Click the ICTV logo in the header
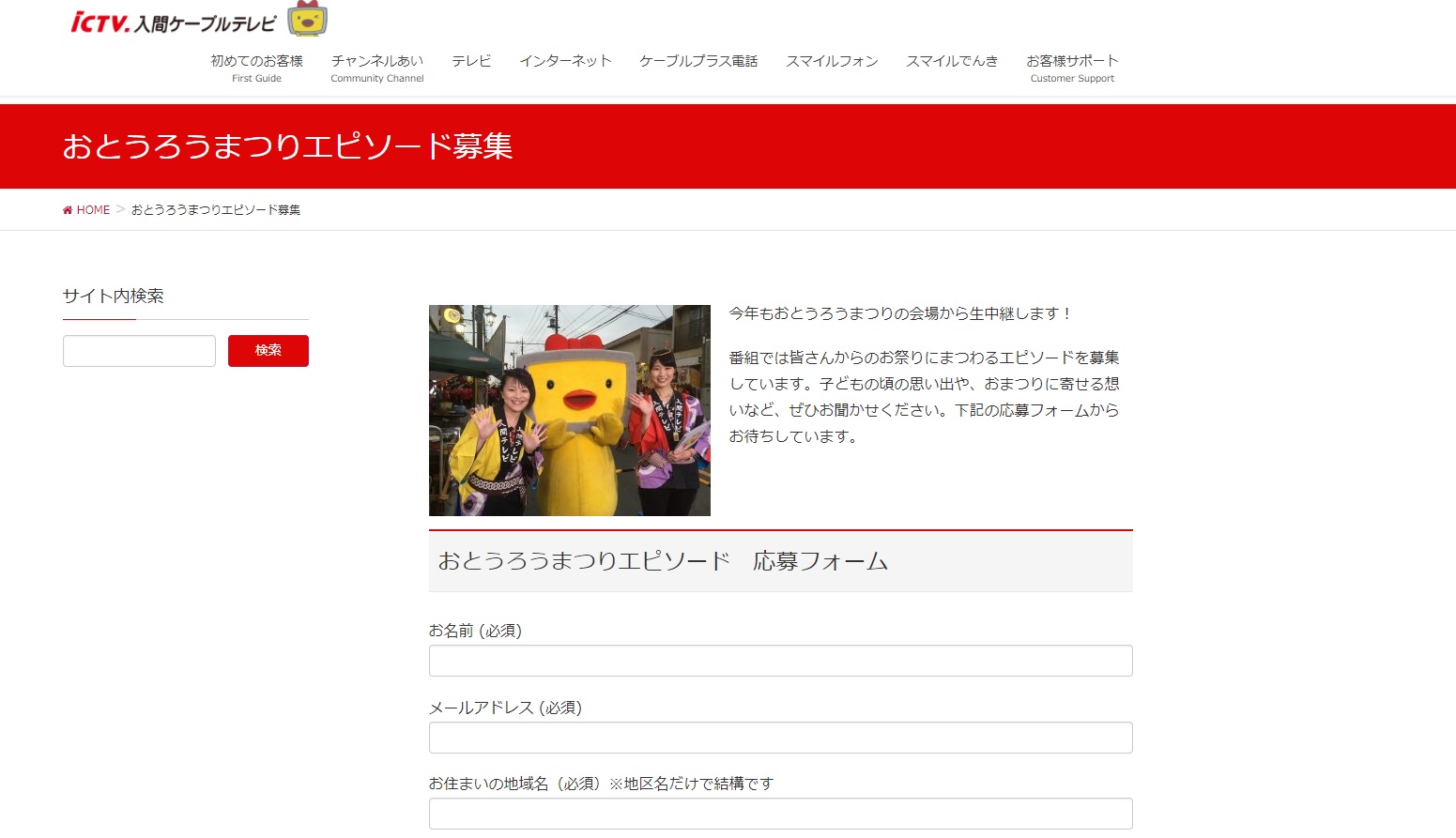 click(x=174, y=23)
